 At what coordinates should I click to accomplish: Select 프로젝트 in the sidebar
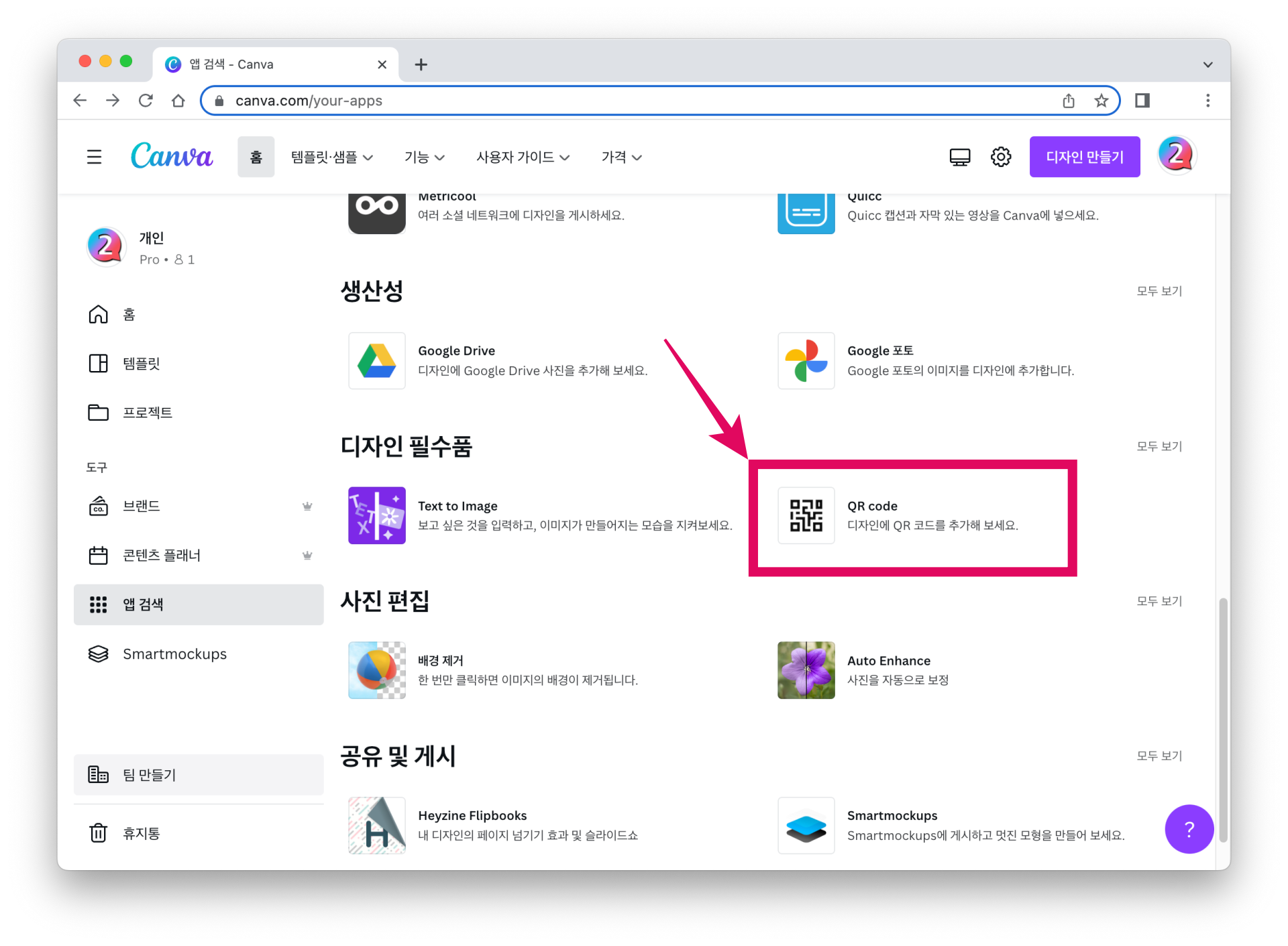click(x=148, y=413)
